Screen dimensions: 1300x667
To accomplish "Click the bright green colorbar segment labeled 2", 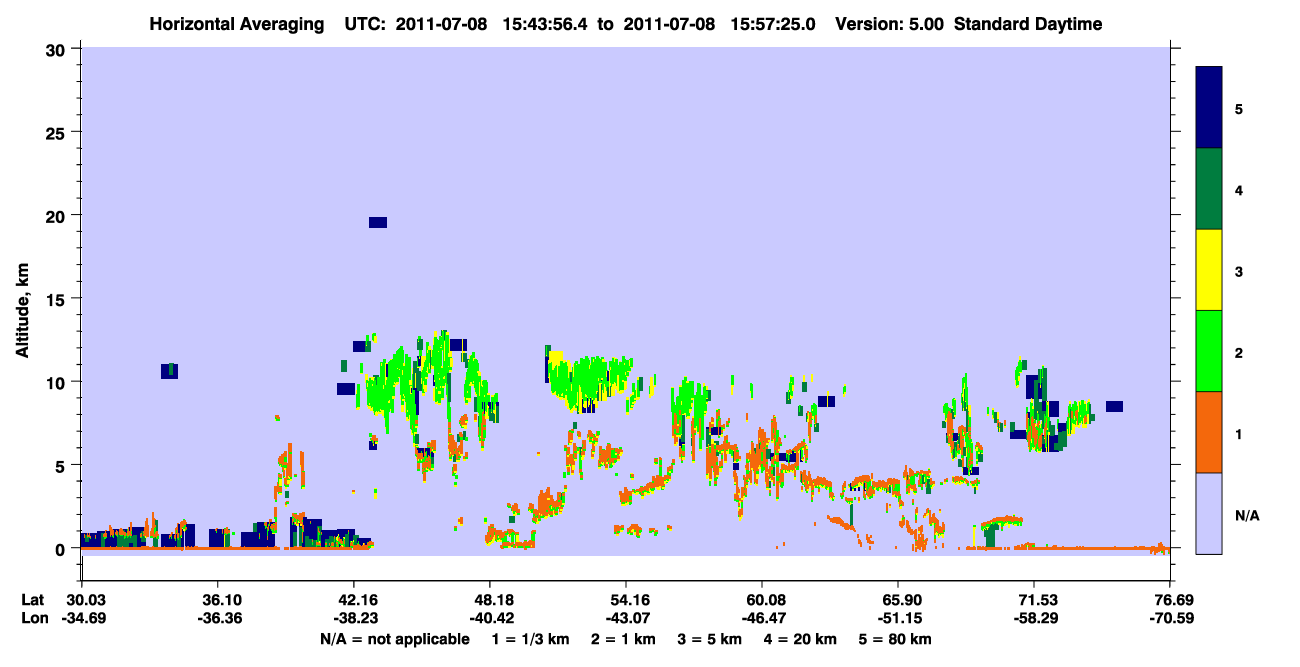I will (x=1209, y=351).
